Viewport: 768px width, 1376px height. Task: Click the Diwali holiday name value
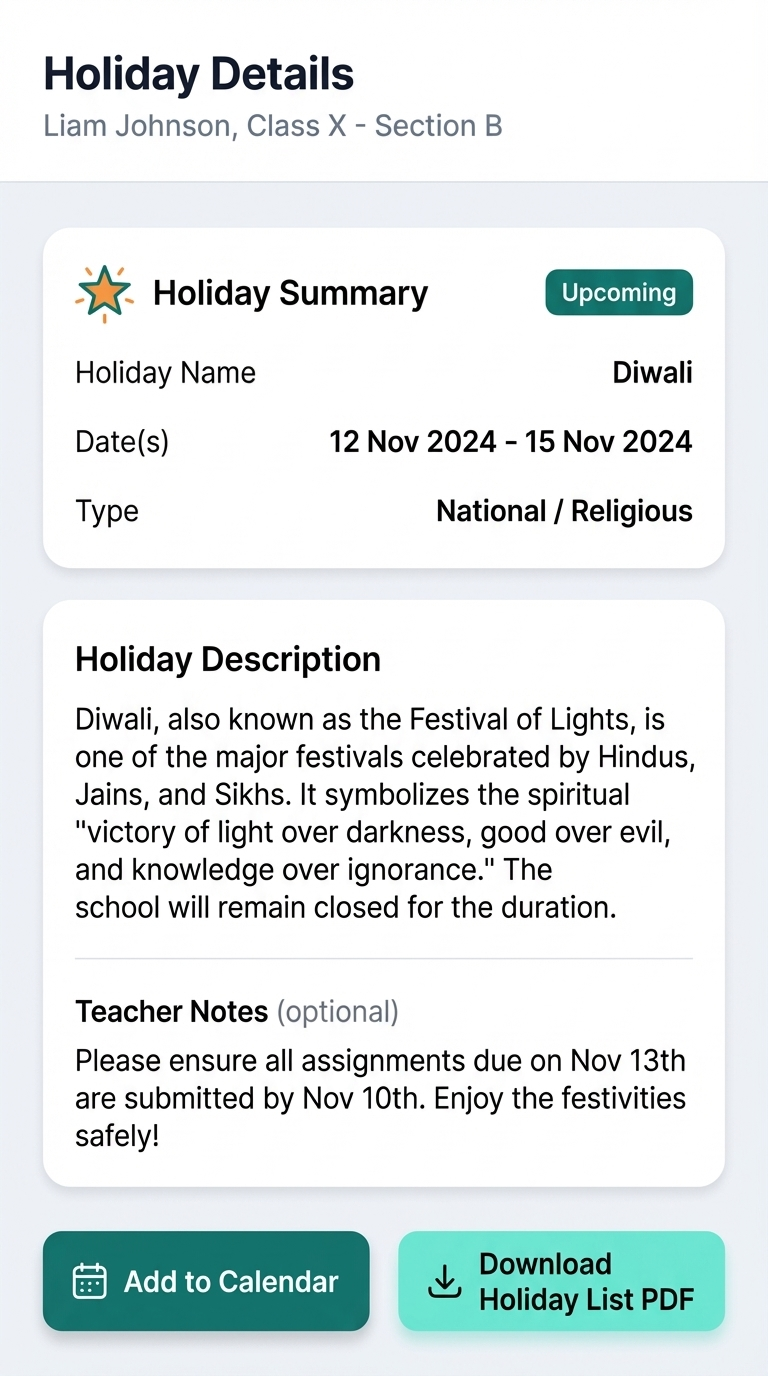pyautogui.click(x=652, y=373)
